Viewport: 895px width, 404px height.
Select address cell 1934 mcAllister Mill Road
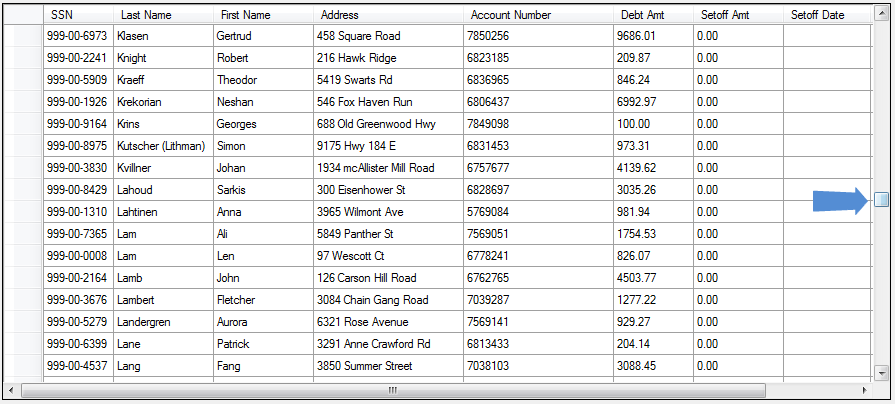tap(388, 168)
